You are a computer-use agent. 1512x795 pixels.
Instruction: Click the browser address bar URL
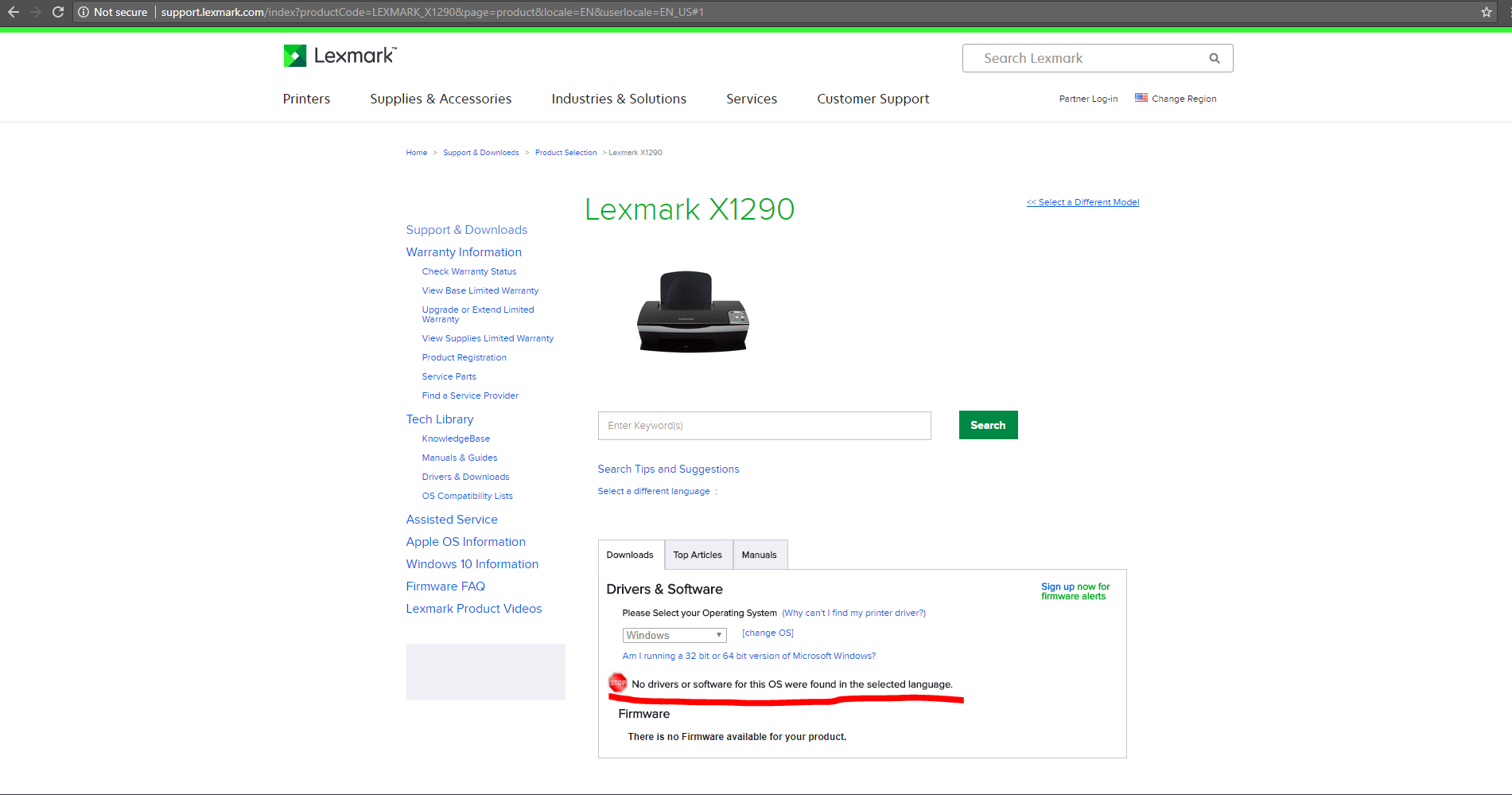pos(432,12)
